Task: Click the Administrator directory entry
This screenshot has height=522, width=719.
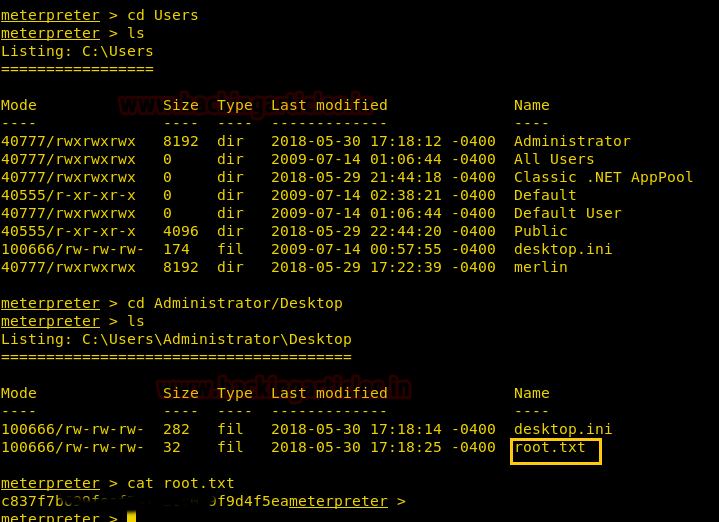Action: 572,141
